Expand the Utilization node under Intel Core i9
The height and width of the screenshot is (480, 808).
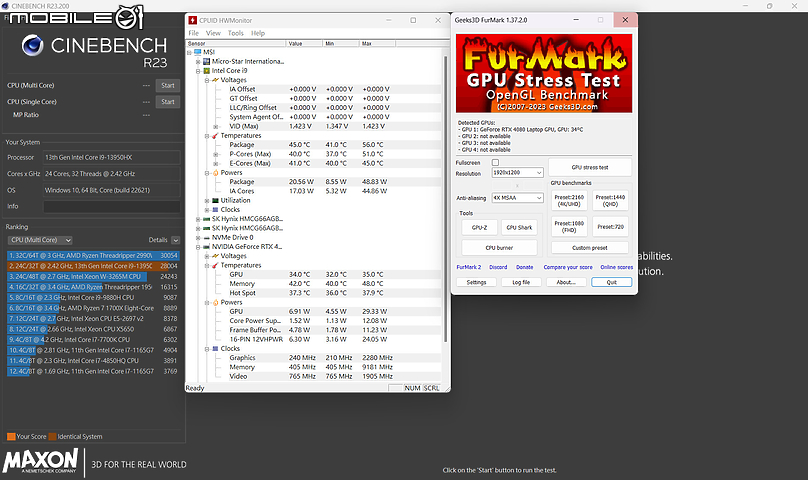tap(207, 201)
